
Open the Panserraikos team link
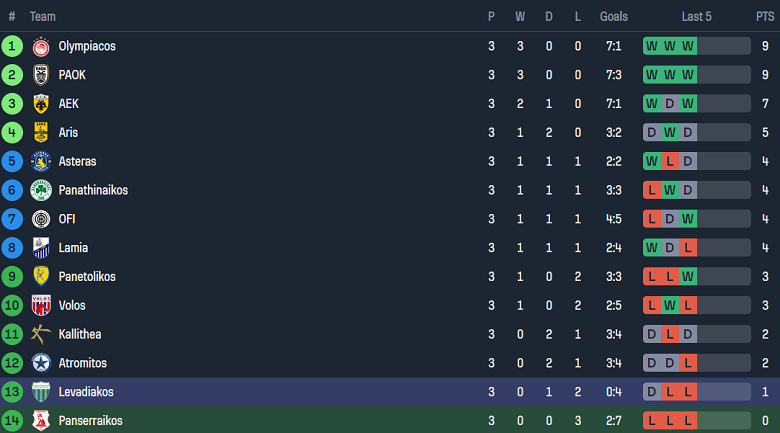pos(90,421)
